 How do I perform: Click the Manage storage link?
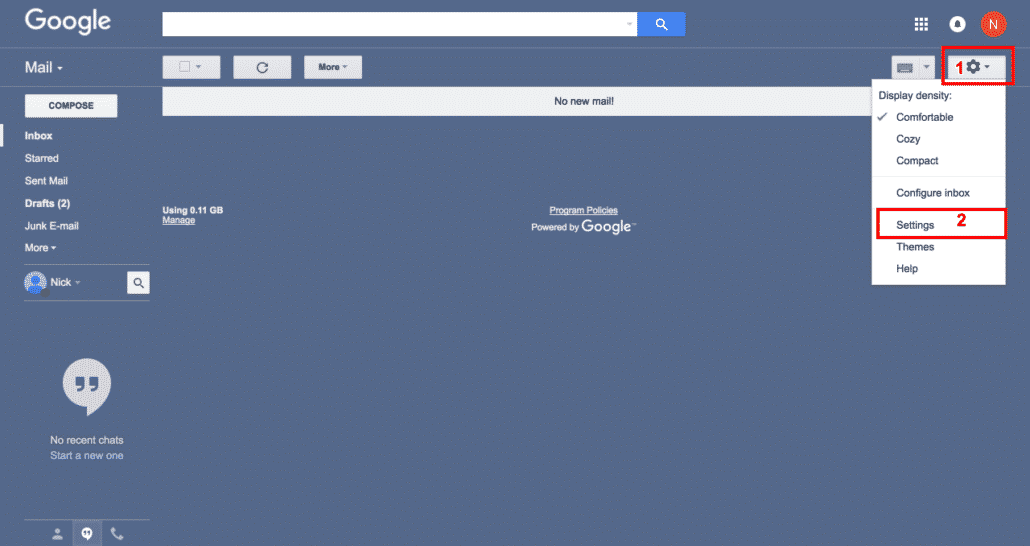coord(179,220)
